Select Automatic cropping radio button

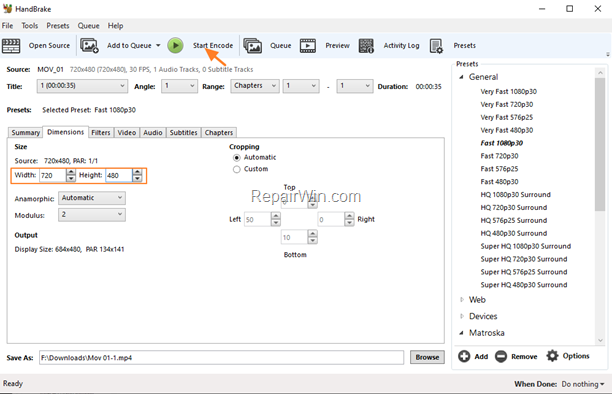coord(237,158)
